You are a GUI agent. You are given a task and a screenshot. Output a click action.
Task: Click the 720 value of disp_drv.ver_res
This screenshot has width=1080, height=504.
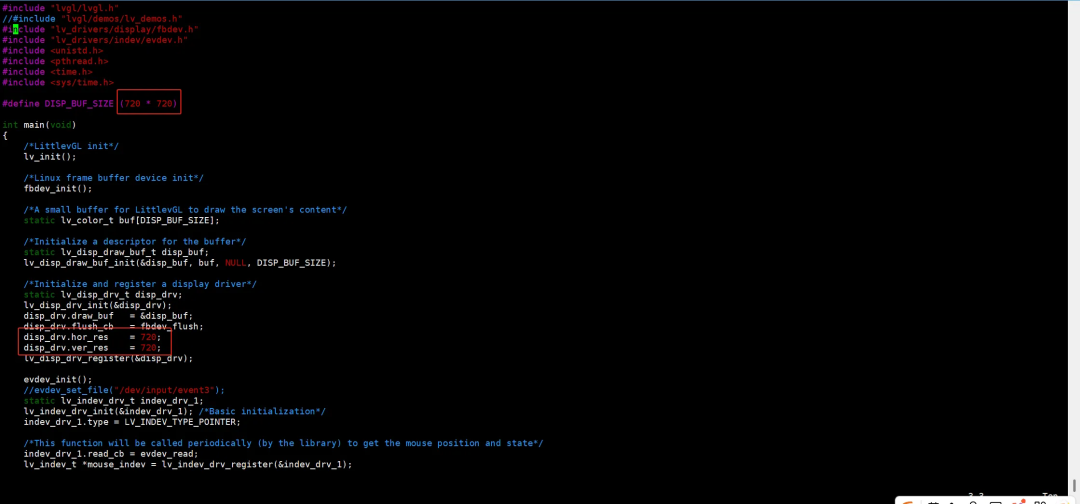(x=148, y=347)
